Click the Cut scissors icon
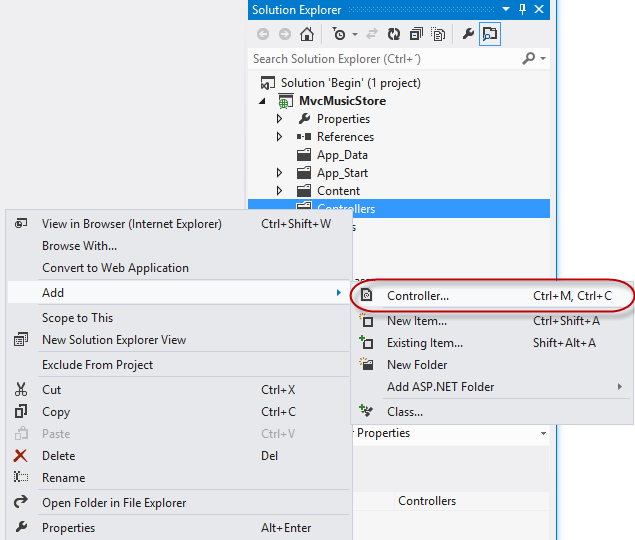 point(21,390)
